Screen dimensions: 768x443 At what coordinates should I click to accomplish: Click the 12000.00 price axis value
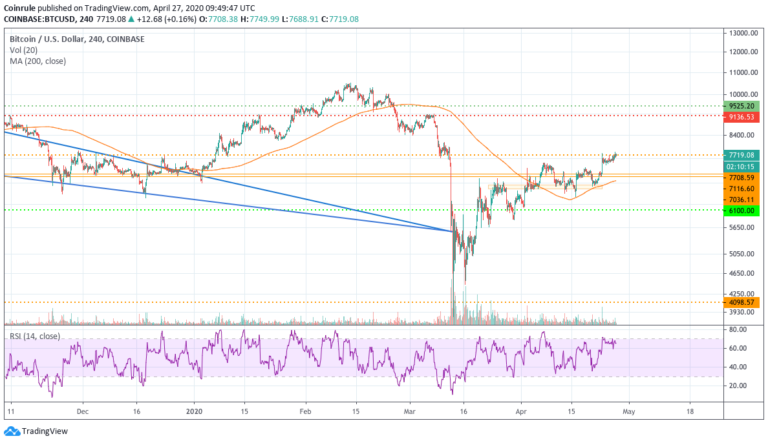(x=744, y=52)
